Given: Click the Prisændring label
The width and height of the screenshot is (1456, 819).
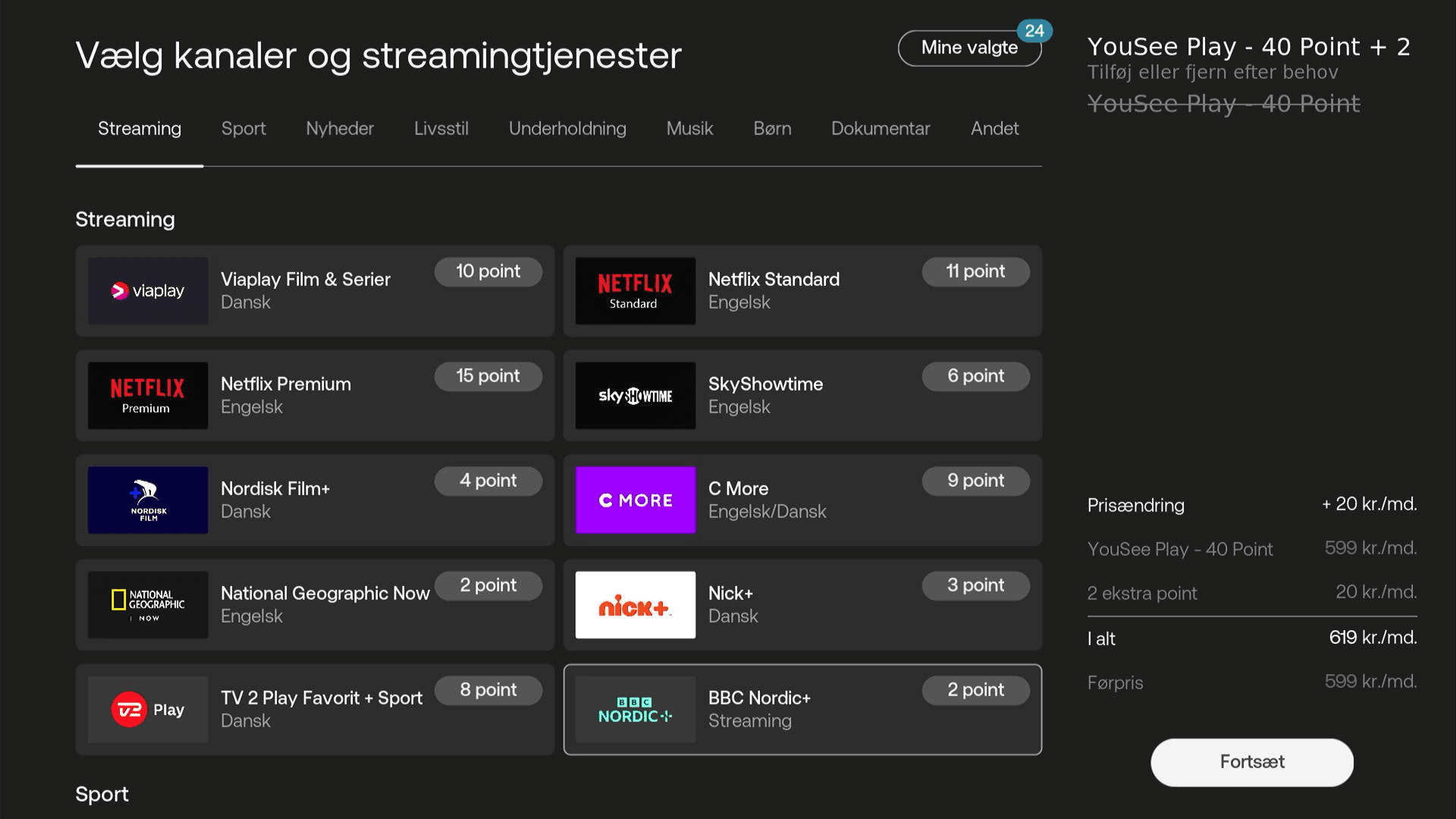Looking at the screenshot, I should [1135, 505].
